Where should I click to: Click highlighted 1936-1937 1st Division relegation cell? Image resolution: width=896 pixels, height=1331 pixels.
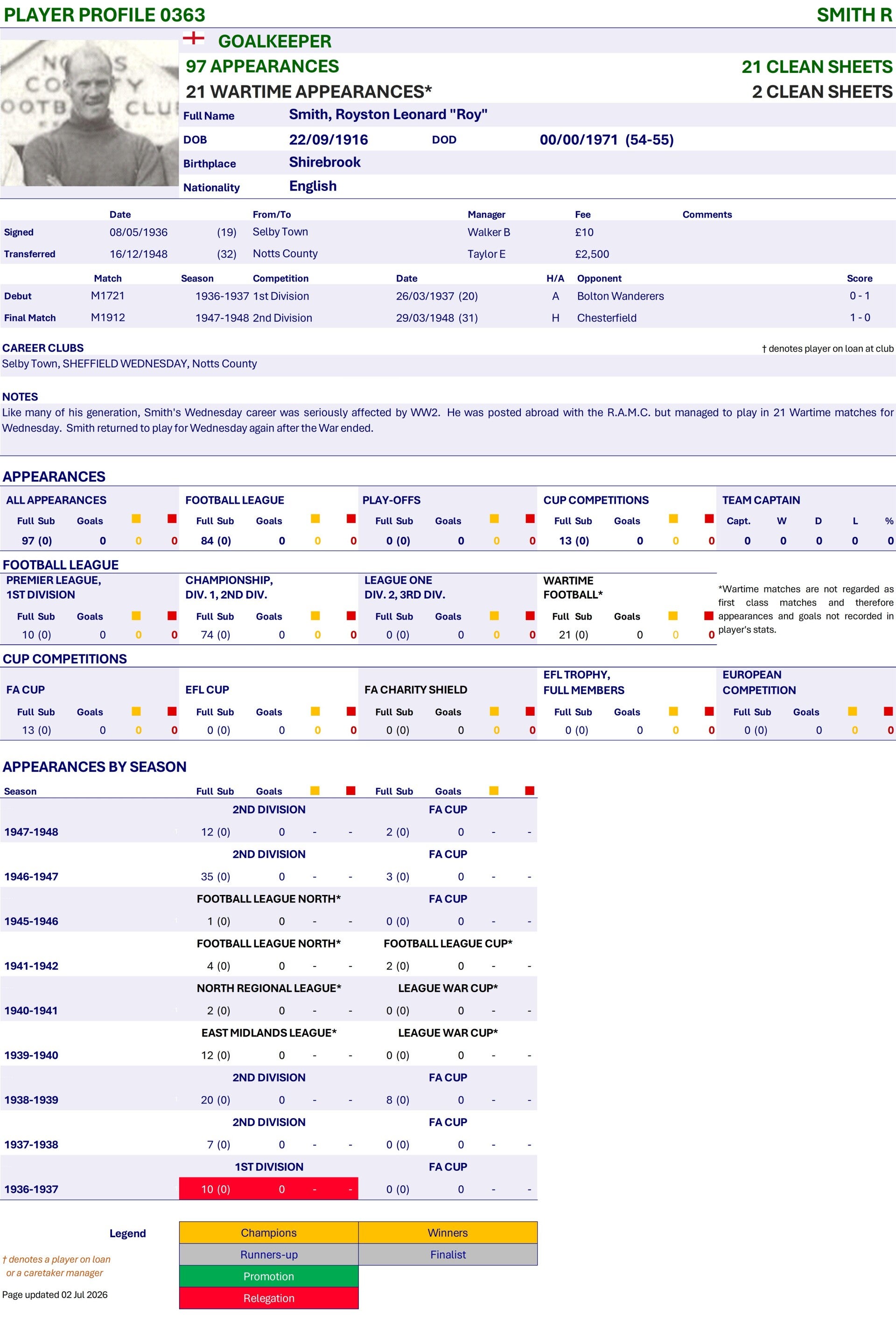point(269,1189)
